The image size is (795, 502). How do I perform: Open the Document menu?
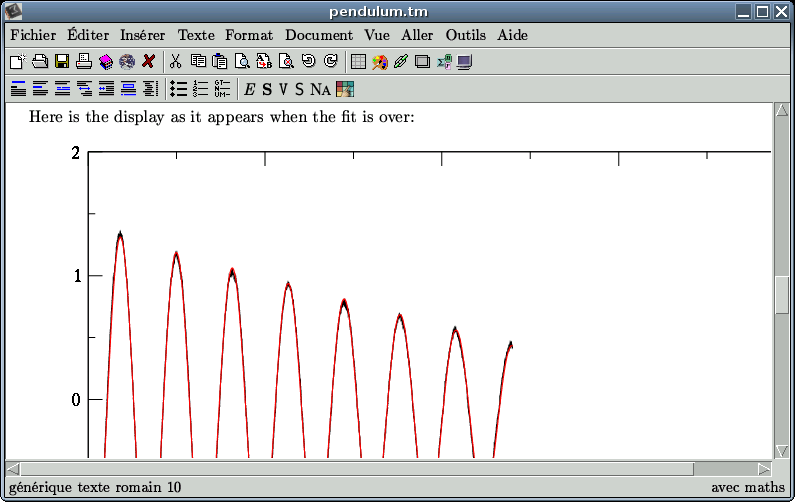[319, 35]
